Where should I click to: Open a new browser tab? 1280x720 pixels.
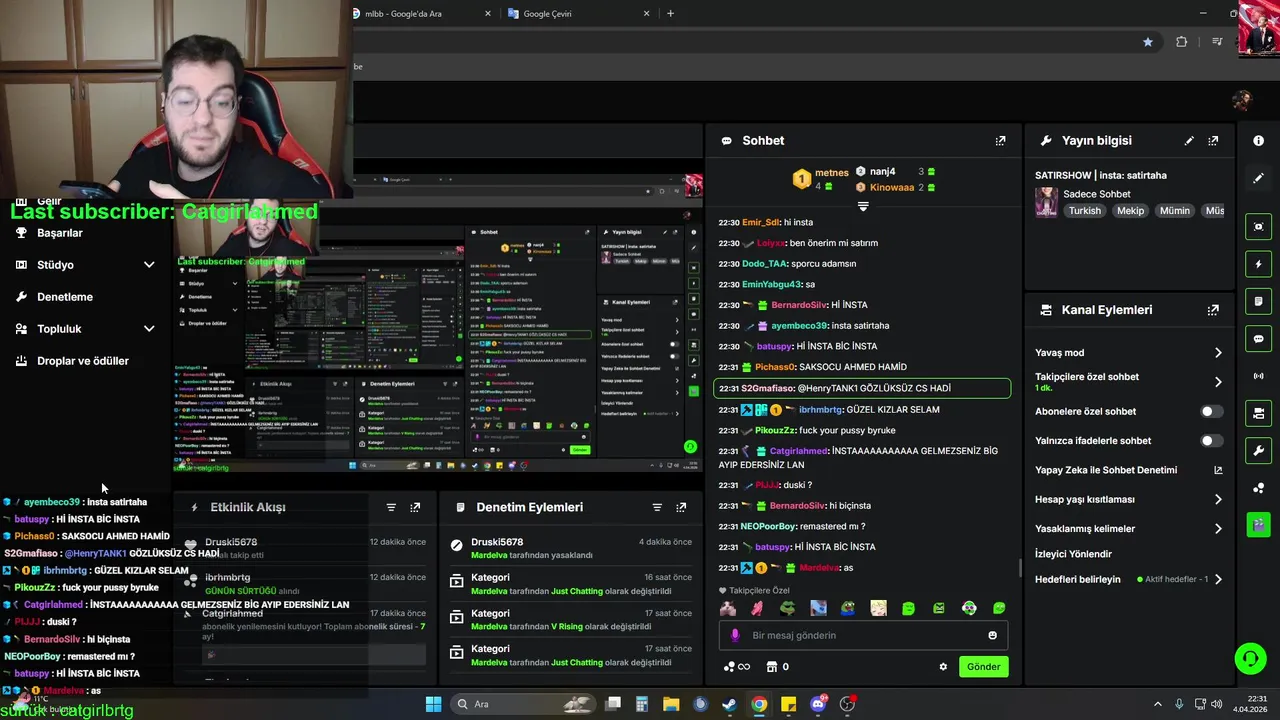pyautogui.click(x=670, y=14)
